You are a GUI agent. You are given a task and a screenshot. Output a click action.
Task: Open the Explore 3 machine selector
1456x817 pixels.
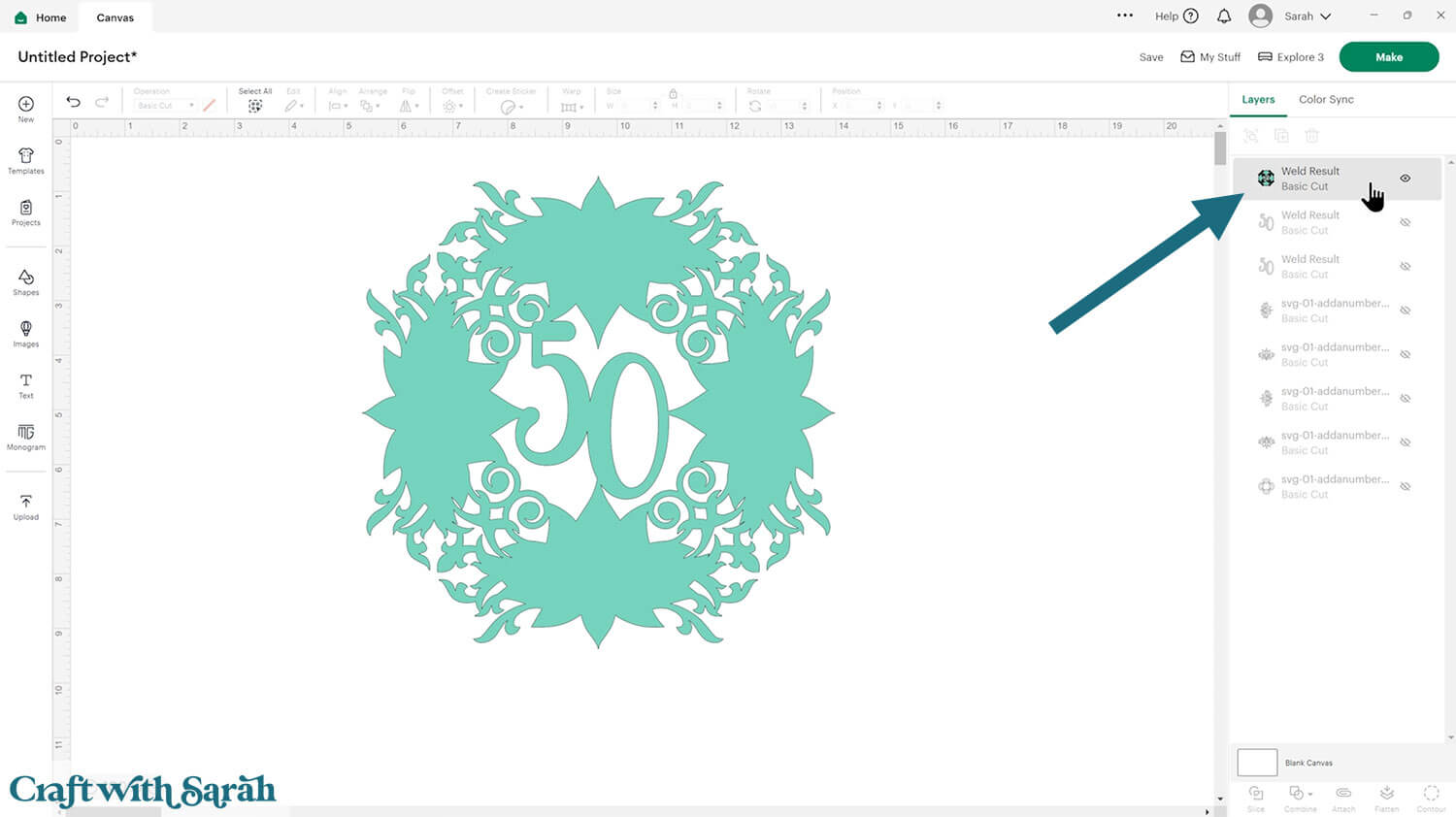[x=1291, y=57]
